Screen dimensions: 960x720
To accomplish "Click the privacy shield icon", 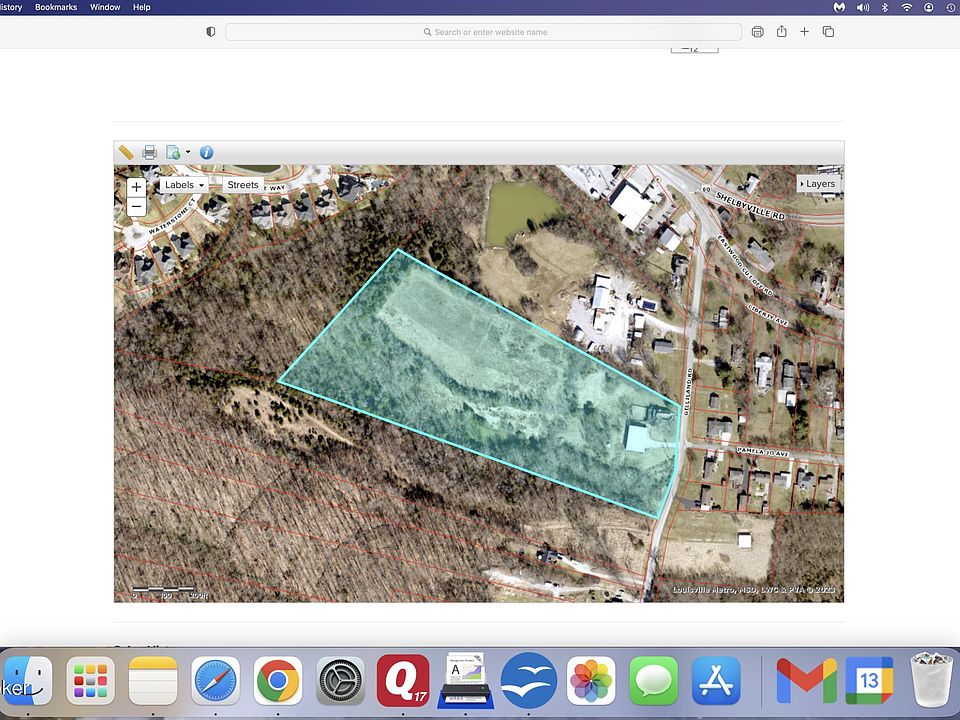I will pos(210,32).
